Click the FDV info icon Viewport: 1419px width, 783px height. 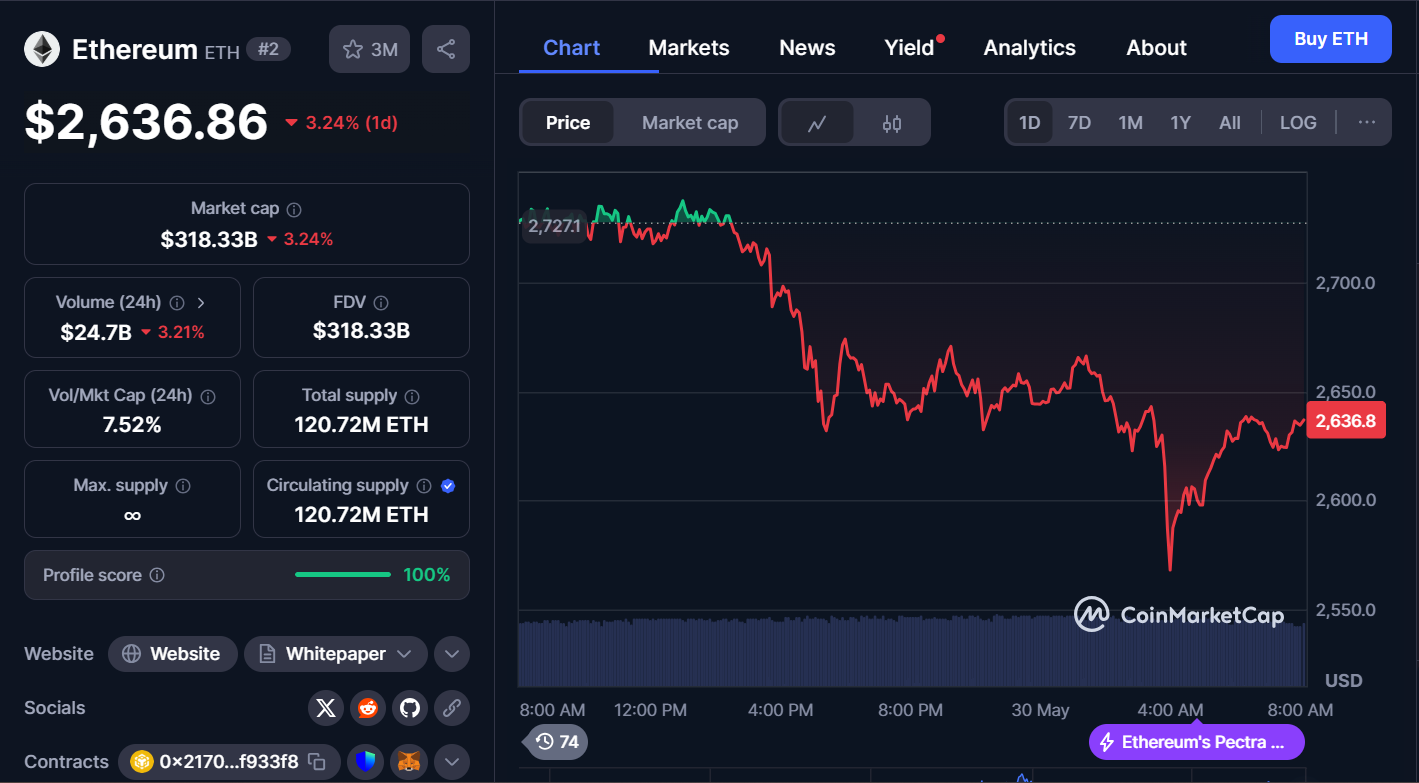coord(381,302)
